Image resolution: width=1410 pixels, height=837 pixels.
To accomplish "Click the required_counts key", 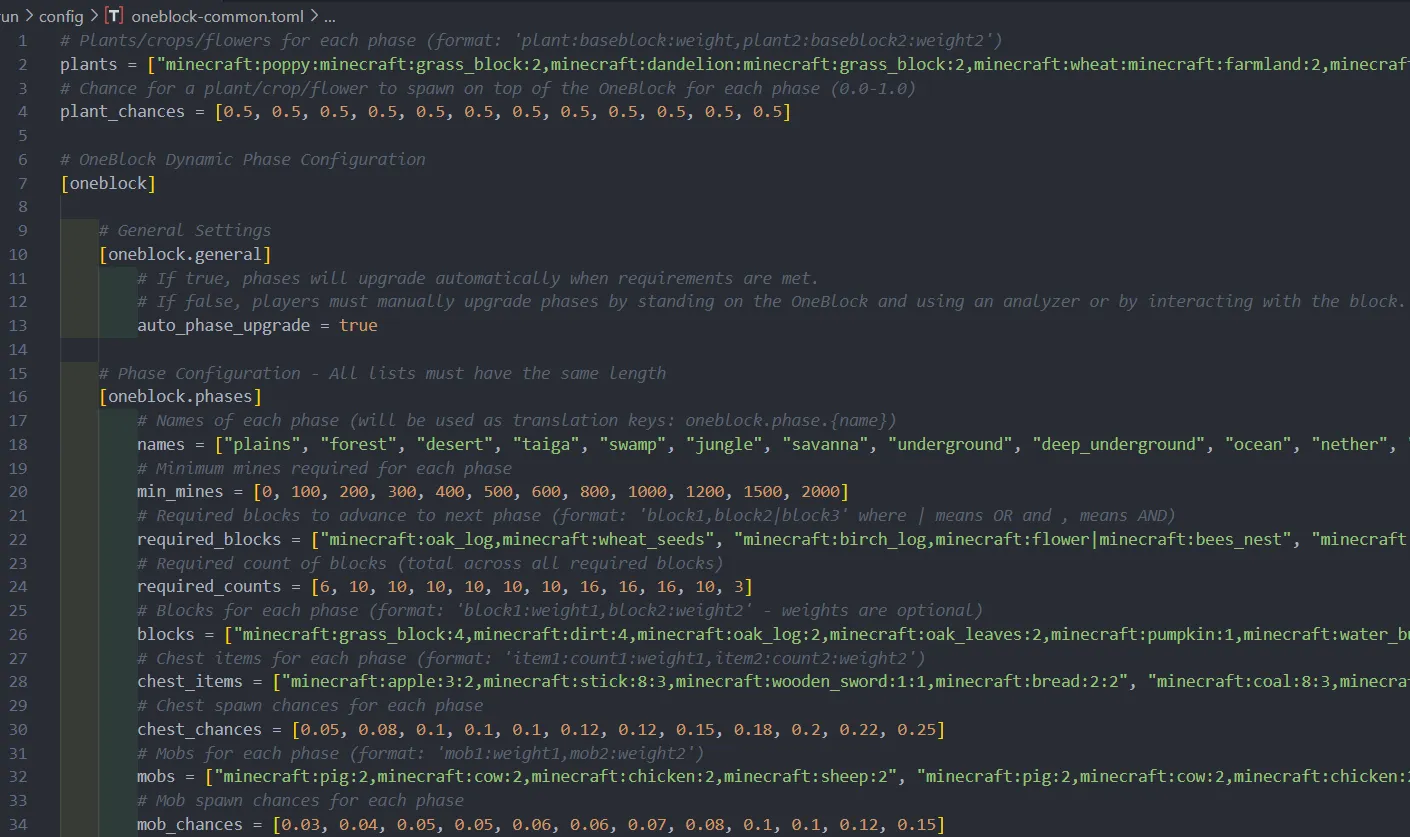I will coord(209,587).
